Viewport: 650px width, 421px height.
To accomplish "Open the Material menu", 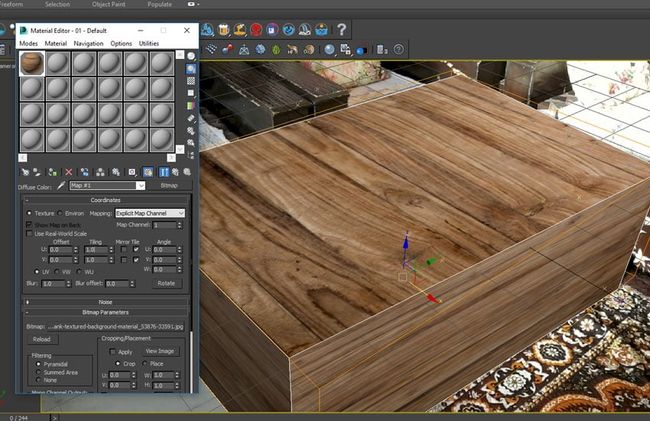I will [x=56, y=44].
